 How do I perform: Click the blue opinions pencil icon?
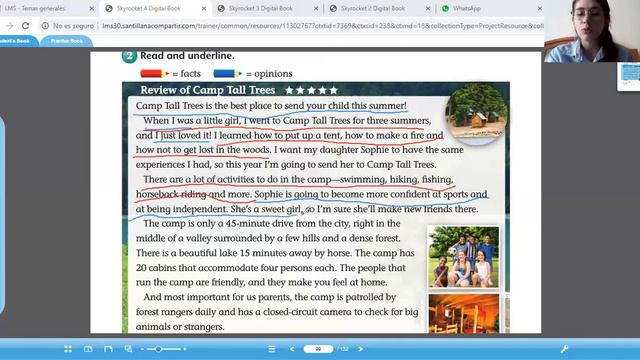[227, 73]
